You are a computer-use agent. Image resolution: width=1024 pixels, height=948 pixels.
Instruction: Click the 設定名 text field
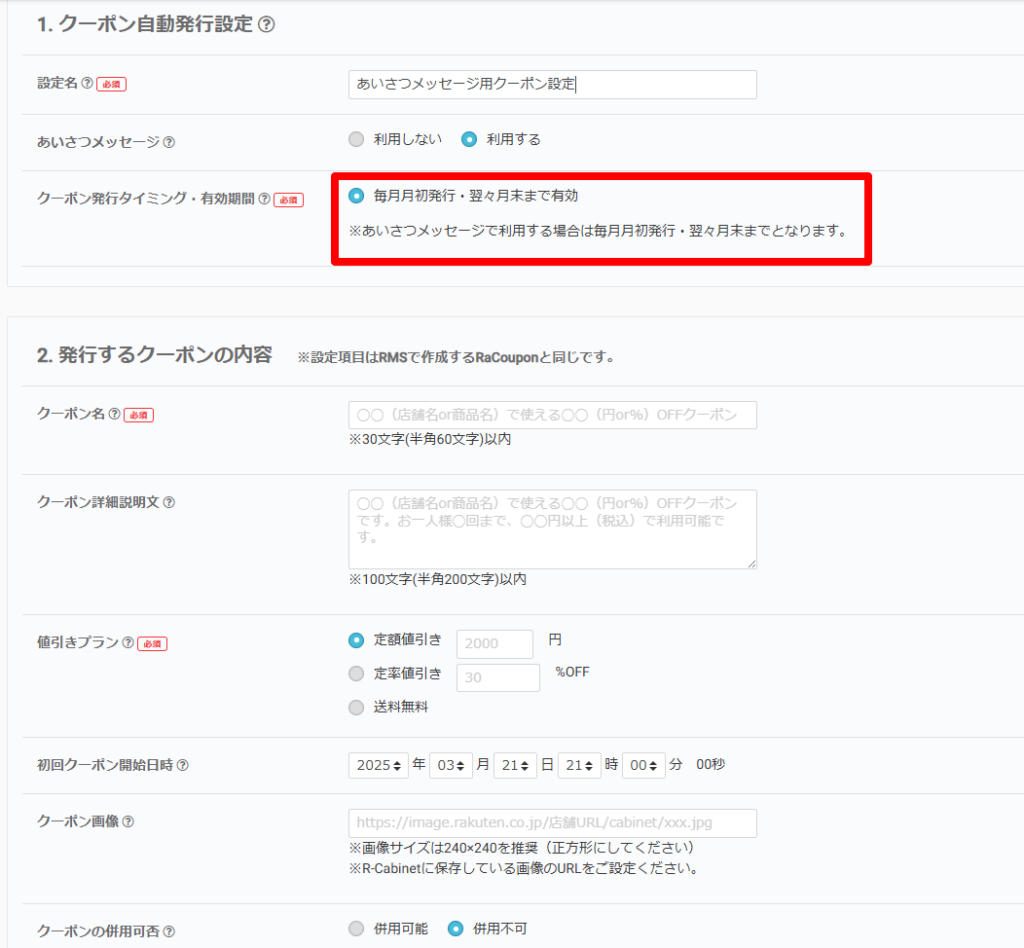tap(552, 84)
